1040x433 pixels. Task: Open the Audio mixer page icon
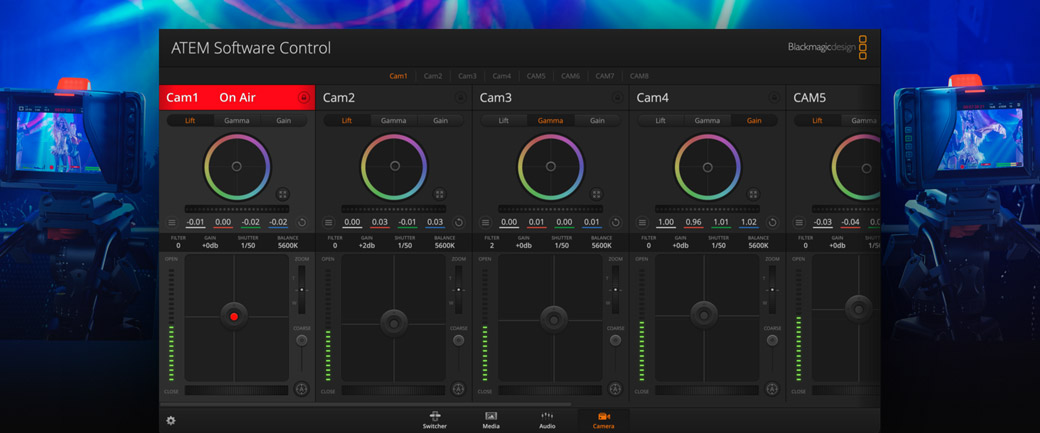pyautogui.click(x=547, y=419)
